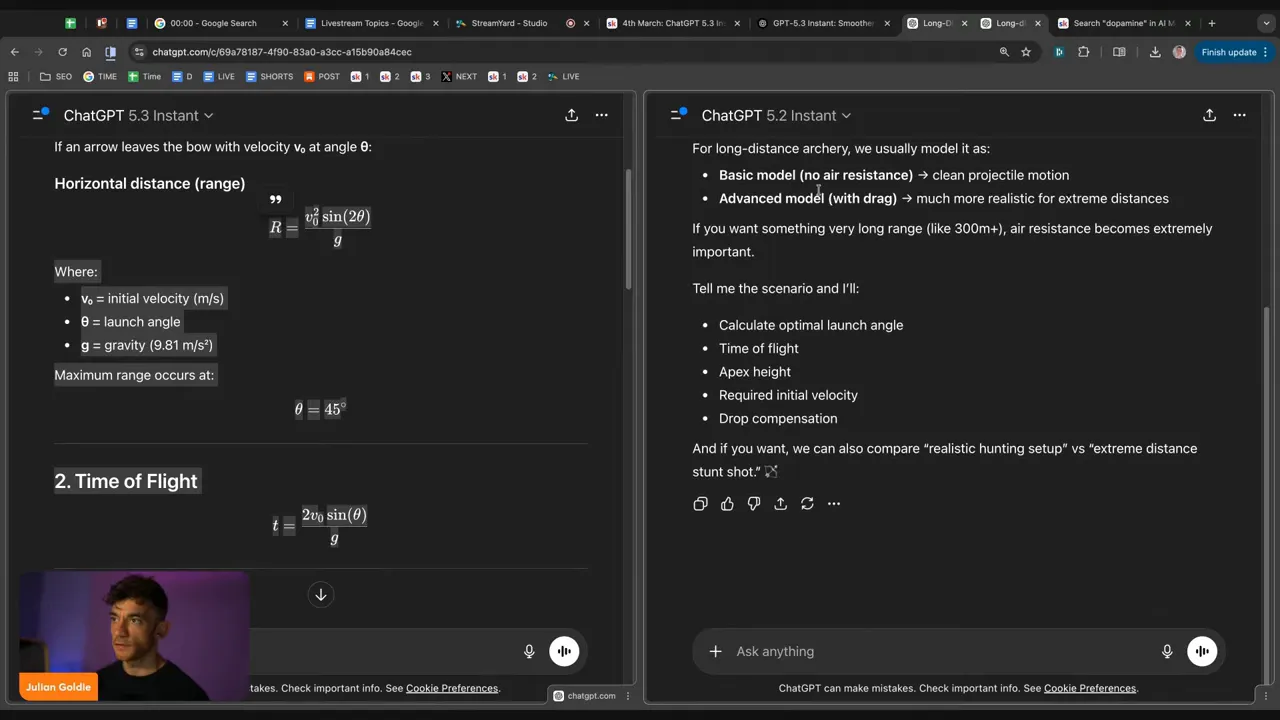
Task: Open more options in the 5.2 Instant pane
Action: click(1239, 115)
